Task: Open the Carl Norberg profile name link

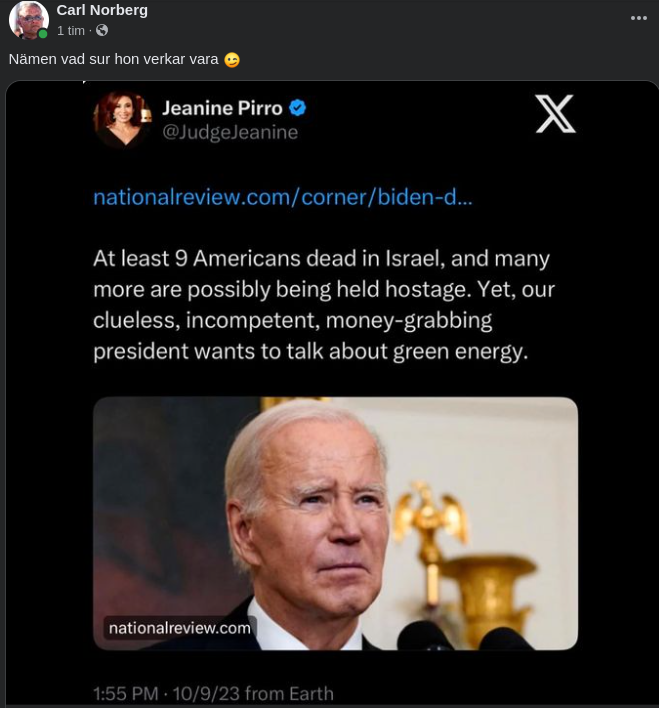Action: click(102, 10)
